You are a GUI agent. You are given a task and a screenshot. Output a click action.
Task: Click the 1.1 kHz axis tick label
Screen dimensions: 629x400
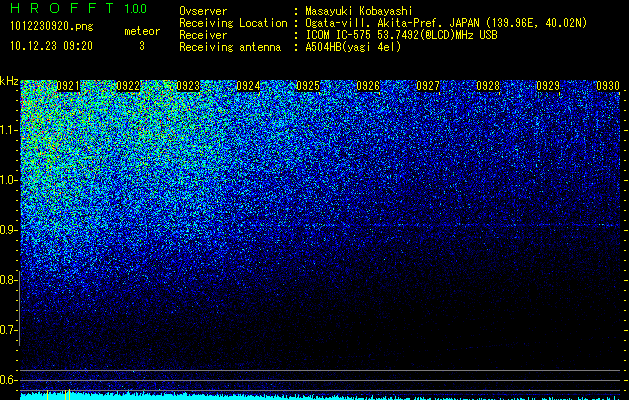click(x=9, y=130)
